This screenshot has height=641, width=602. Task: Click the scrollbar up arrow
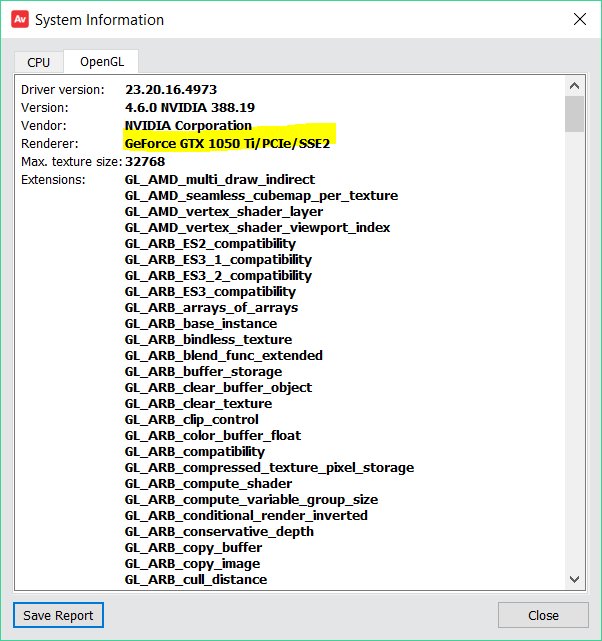click(574, 86)
